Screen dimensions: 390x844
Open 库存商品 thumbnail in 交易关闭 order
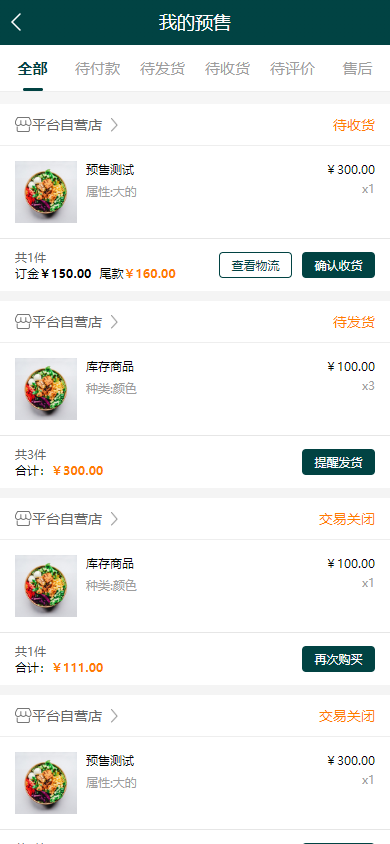[46, 586]
